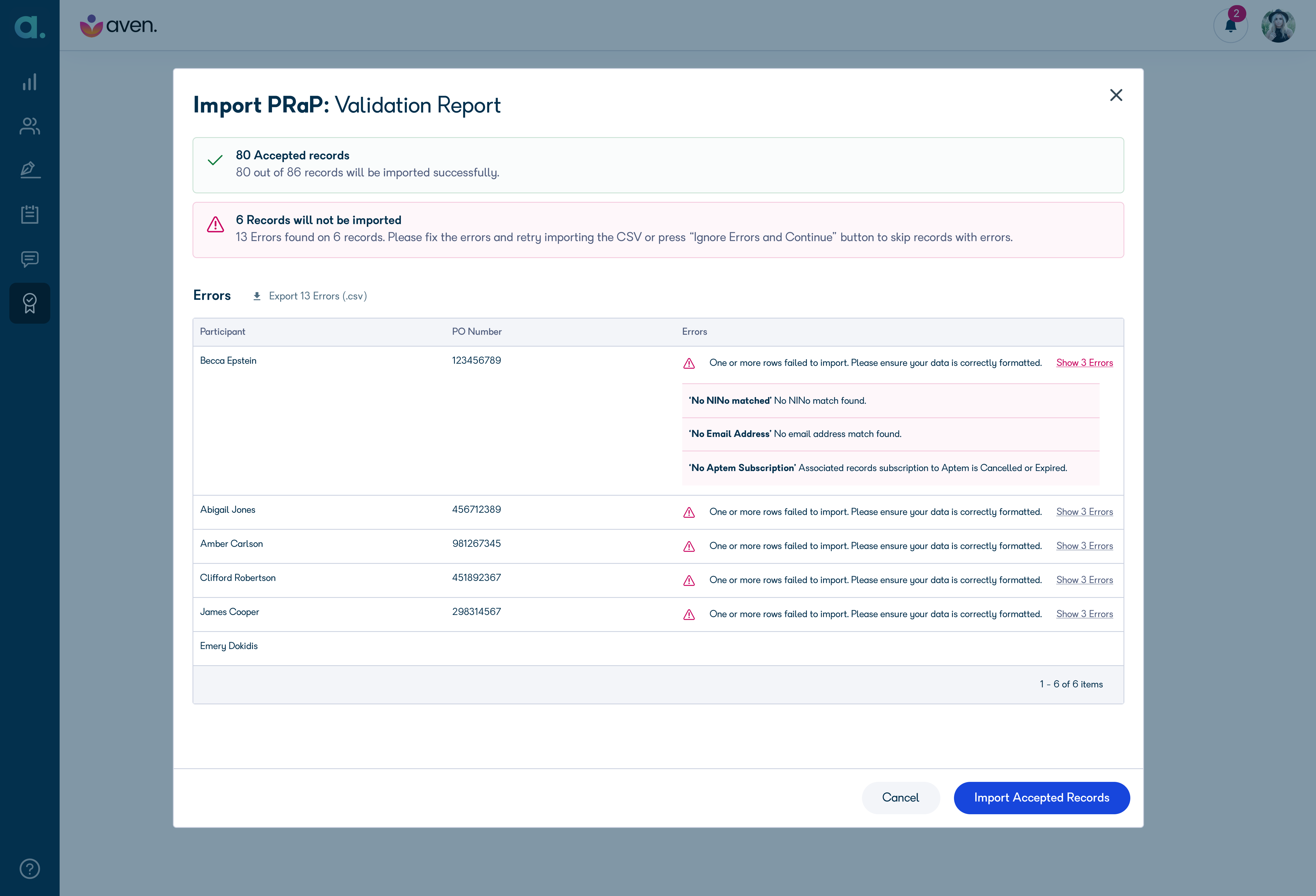Open the analytics bar chart icon in sidebar

(x=30, y=81)
